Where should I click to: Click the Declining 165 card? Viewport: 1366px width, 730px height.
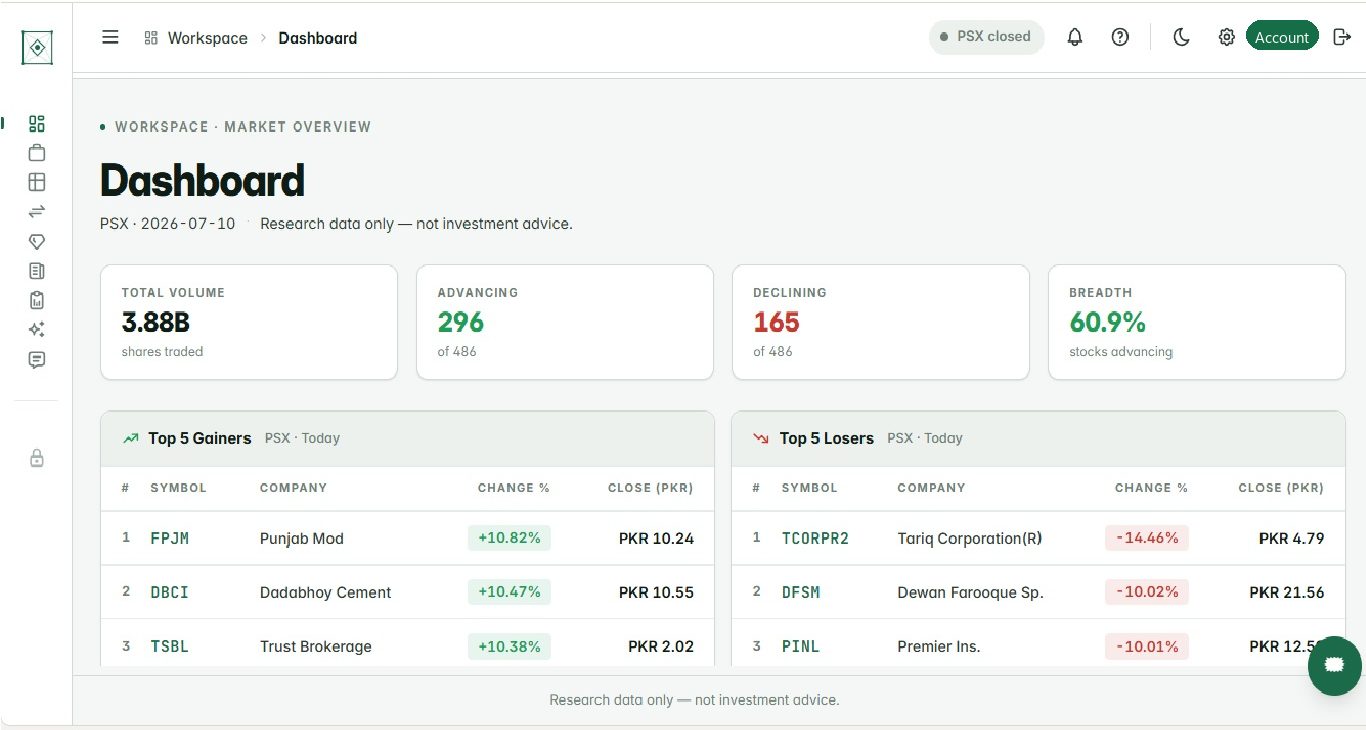click(881, 322)
